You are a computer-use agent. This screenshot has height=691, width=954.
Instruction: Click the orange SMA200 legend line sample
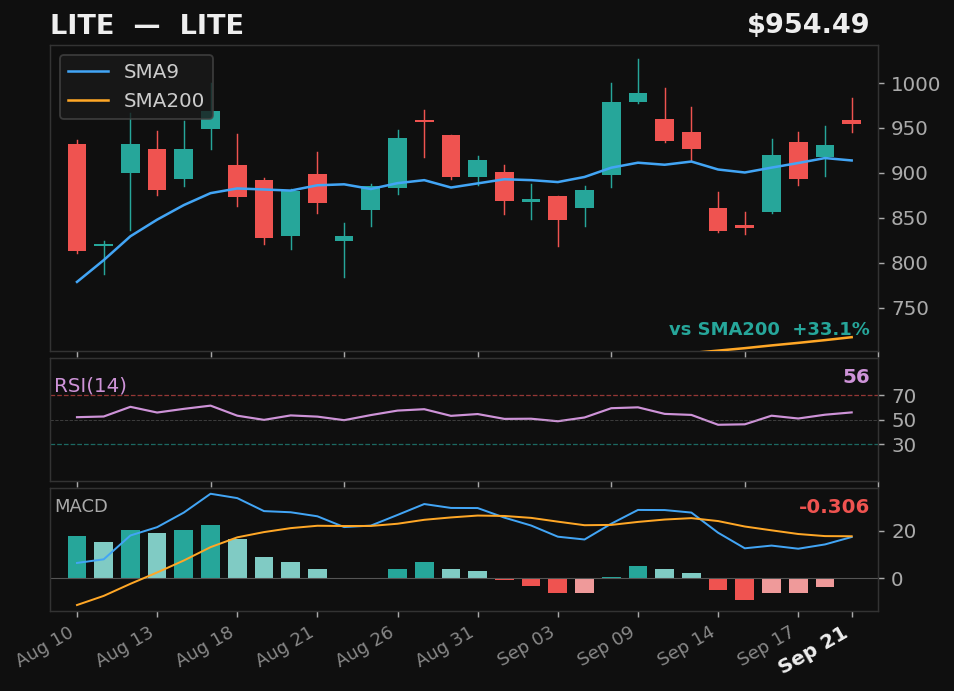[x=89, y=100]
